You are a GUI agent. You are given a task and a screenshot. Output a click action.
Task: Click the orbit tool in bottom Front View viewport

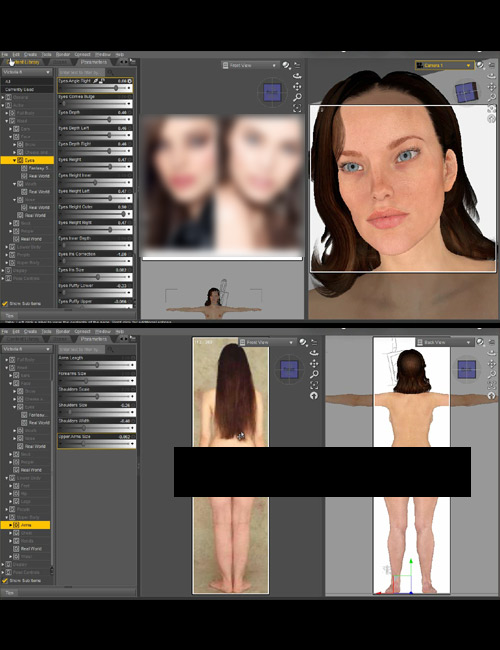click(314, 353)
